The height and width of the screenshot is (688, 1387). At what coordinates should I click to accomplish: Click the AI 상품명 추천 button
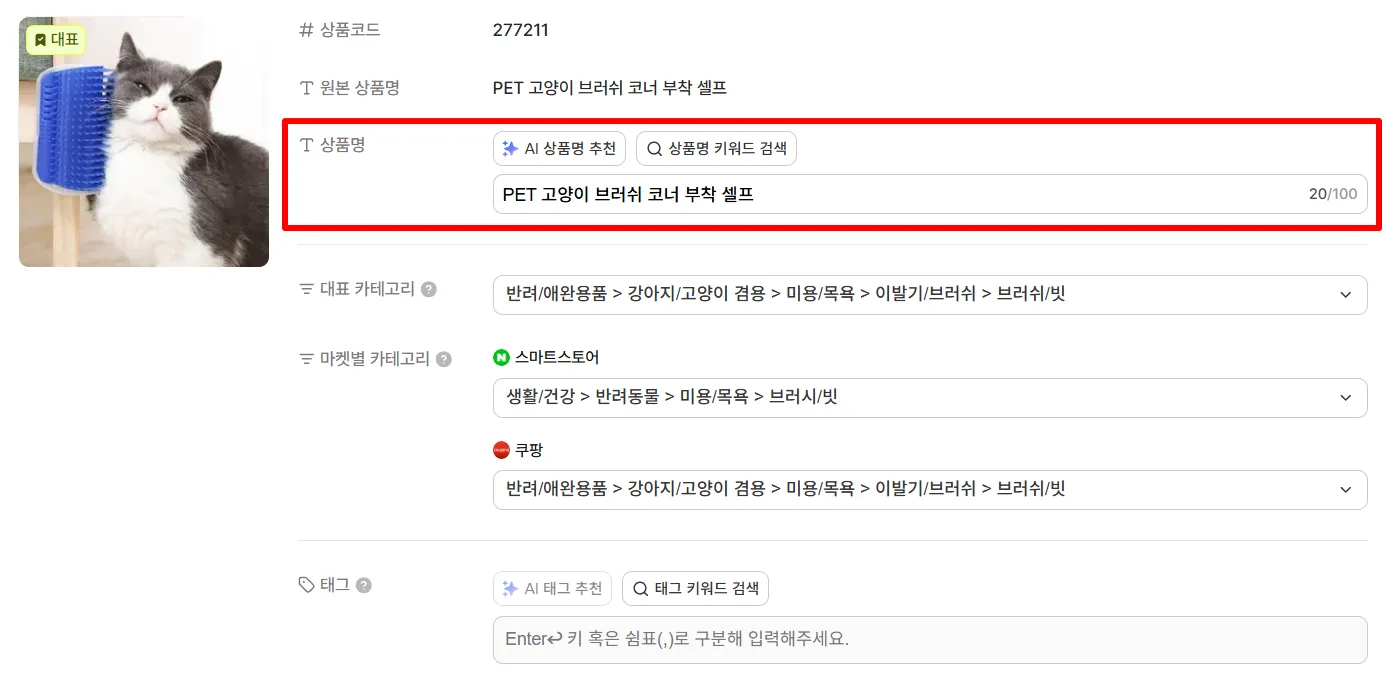(x=559, y=149)
